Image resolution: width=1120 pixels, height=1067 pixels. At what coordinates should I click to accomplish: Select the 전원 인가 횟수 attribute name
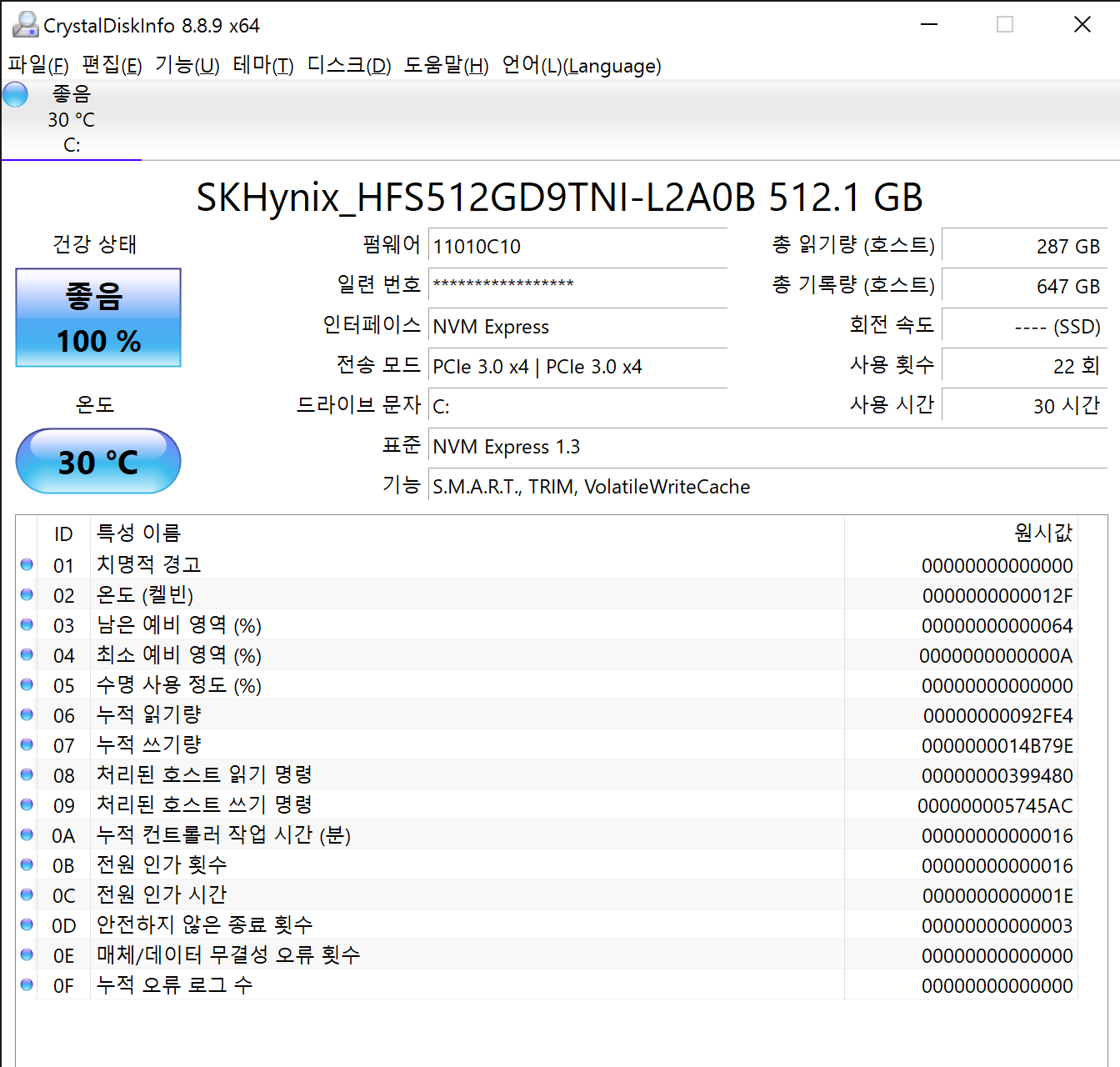coord(162,864)
